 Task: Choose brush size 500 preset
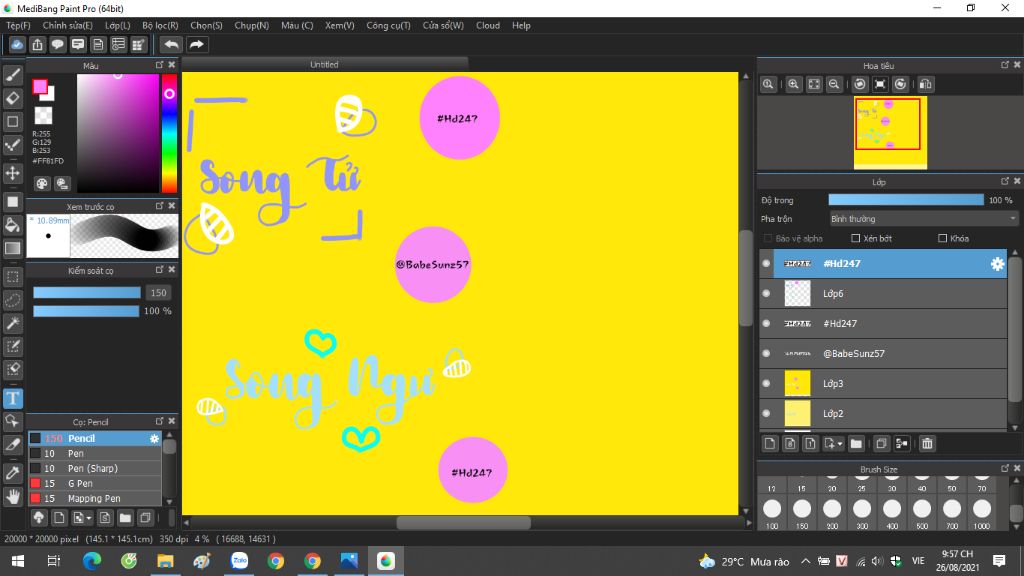(x=921, y=513)
